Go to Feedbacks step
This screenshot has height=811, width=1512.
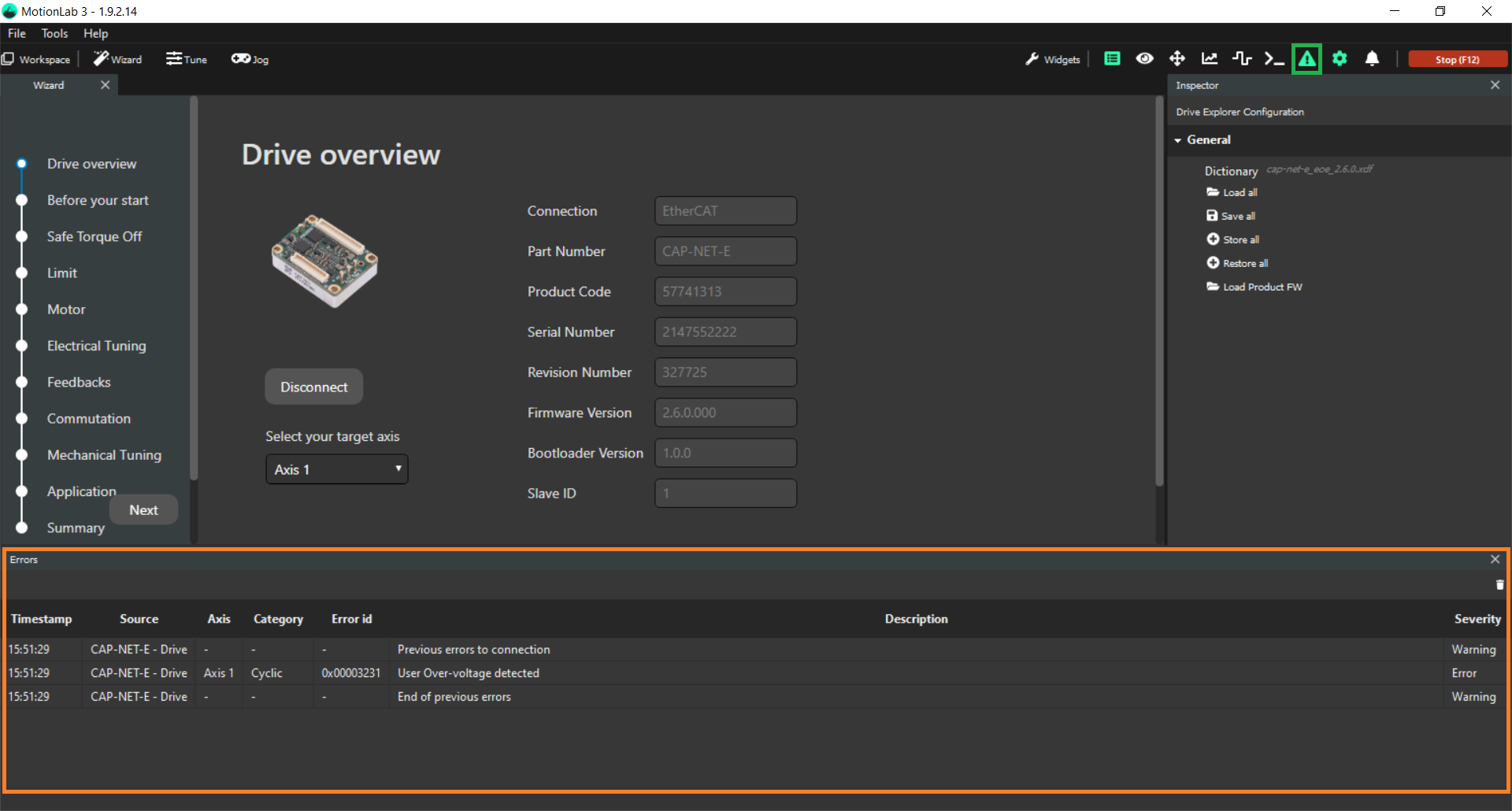(x=79, y=382)
